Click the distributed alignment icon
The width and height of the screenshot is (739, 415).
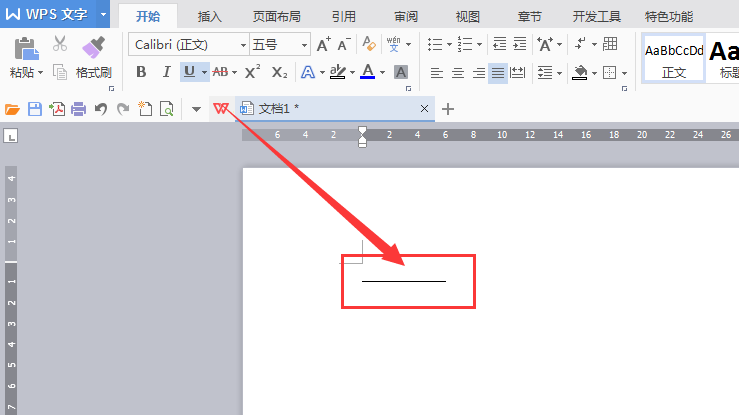tap(518, 73)
